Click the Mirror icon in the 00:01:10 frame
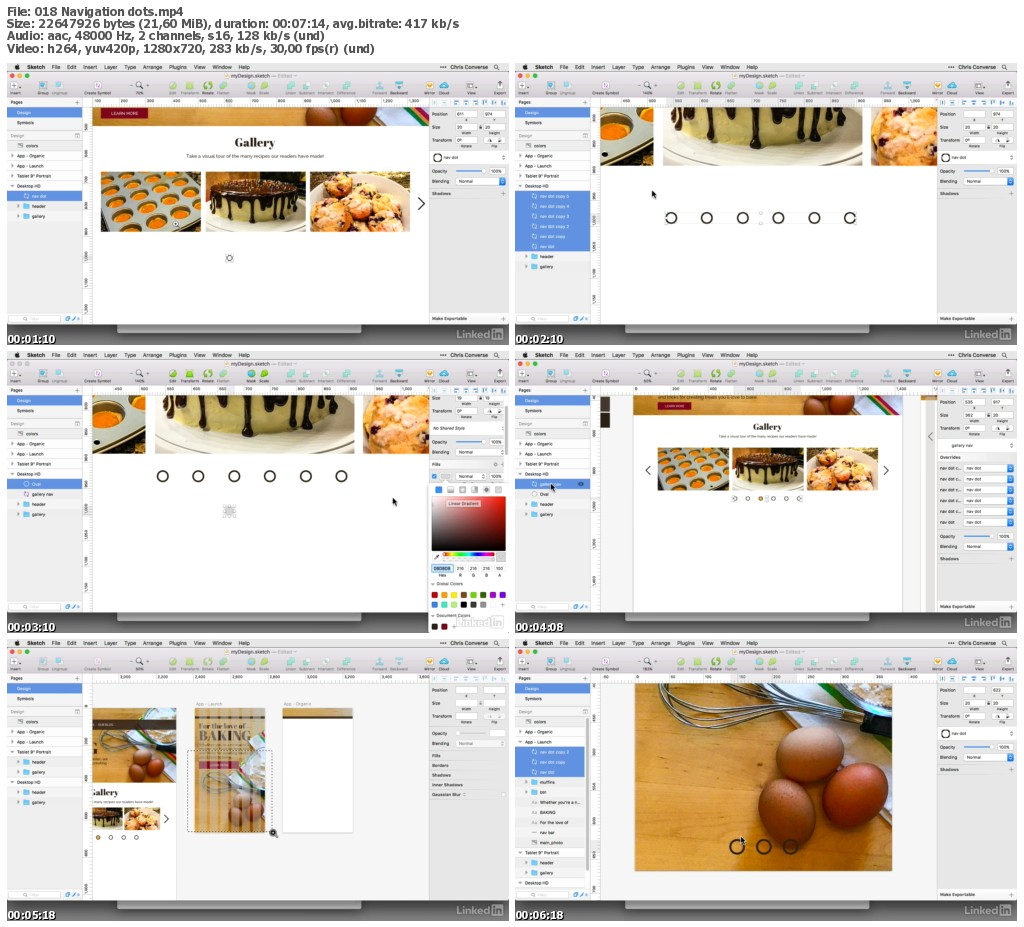This screenshot has width=1024, height=927. point(430,86)
